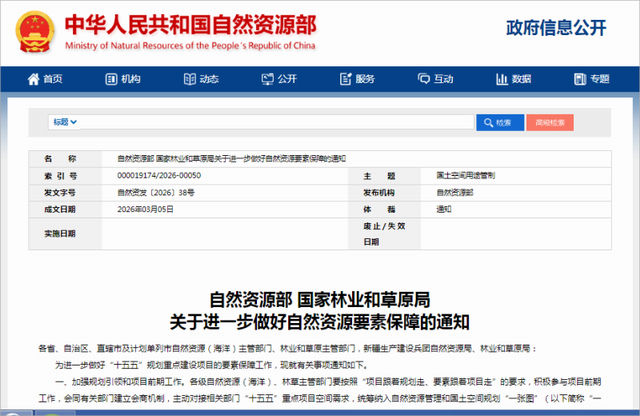
Task: Click the 政府信息公开 header text
Action: tap(556, 28)
